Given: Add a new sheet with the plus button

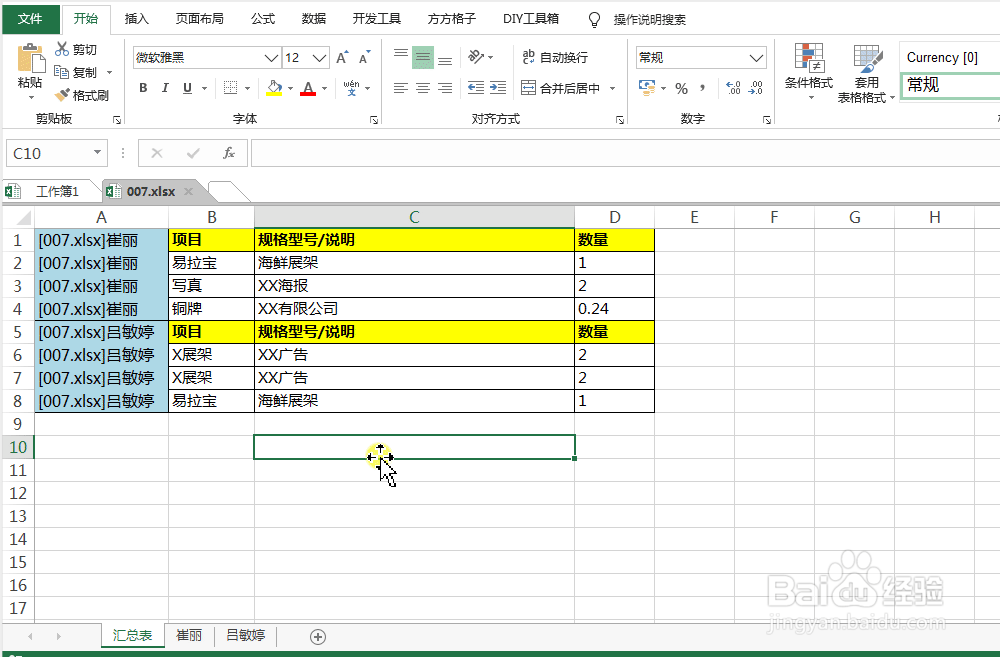Looking at the screenshot, I should [x=317, y=635].
